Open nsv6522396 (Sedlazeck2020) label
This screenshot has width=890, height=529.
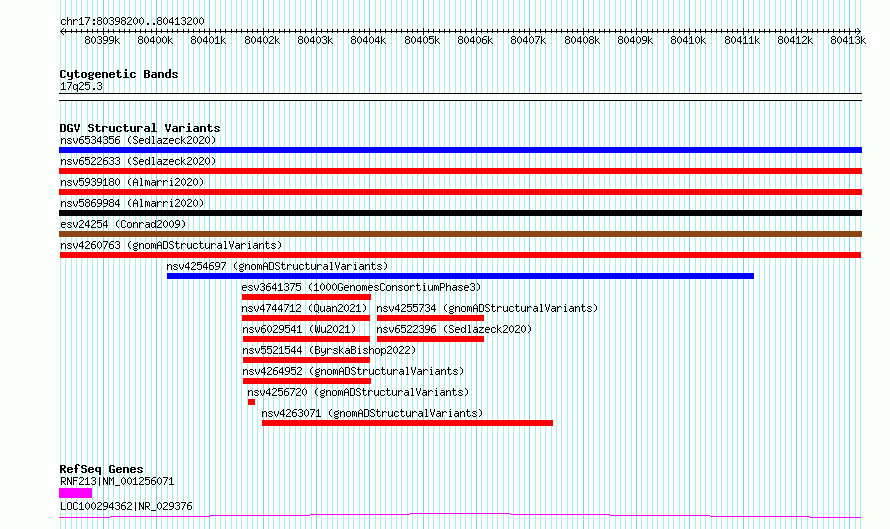click(x=454, y=329)
